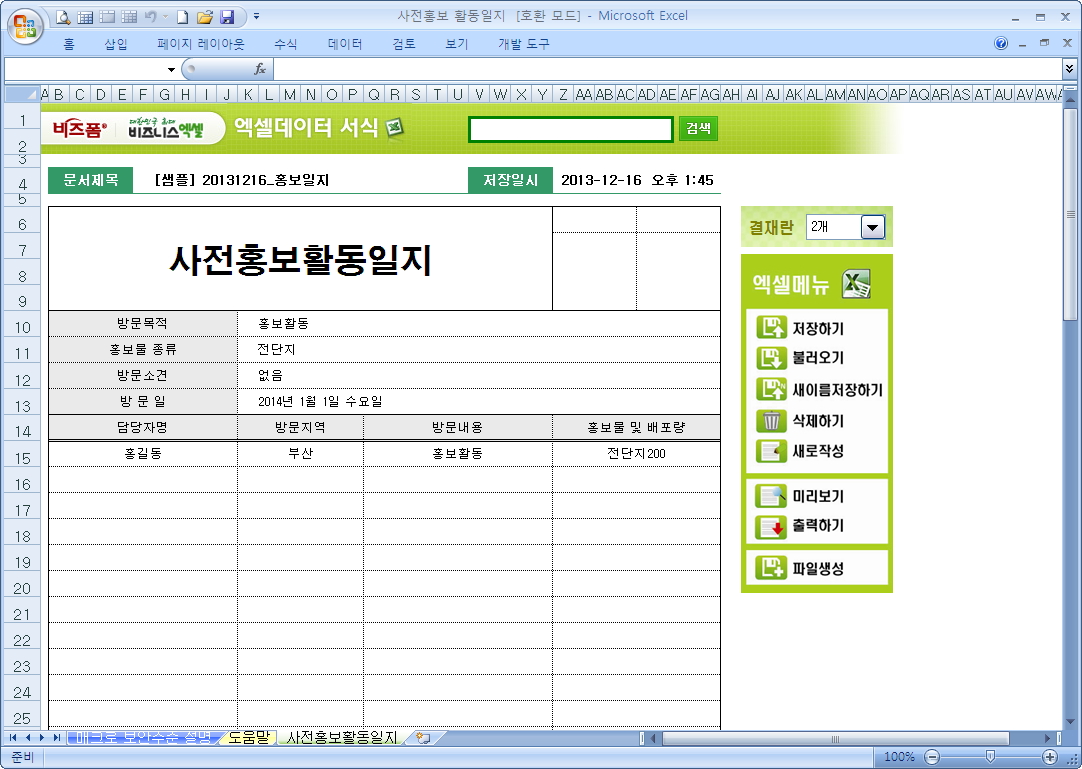Click the Insert Worksheet tab icon
1082x769 pixels.
point(423,738)
